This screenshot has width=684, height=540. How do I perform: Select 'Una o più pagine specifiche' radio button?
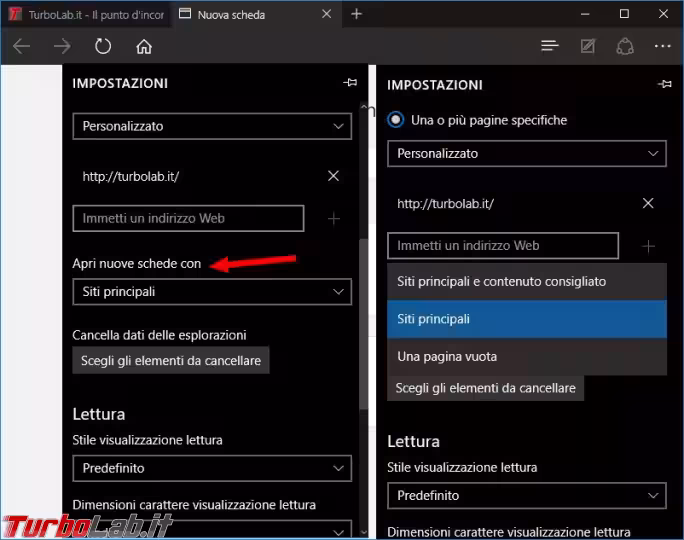396,120
